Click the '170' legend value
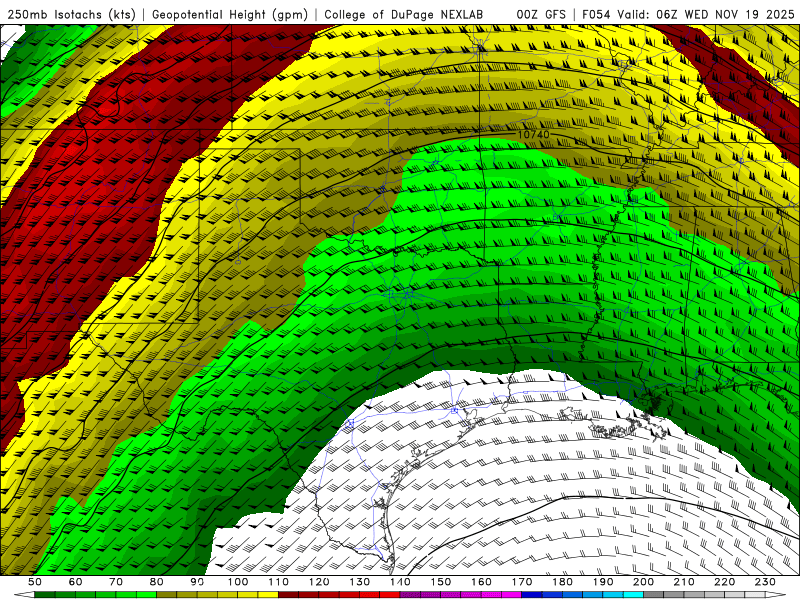Viewport: 800px width, 600px height. (522, 582)
